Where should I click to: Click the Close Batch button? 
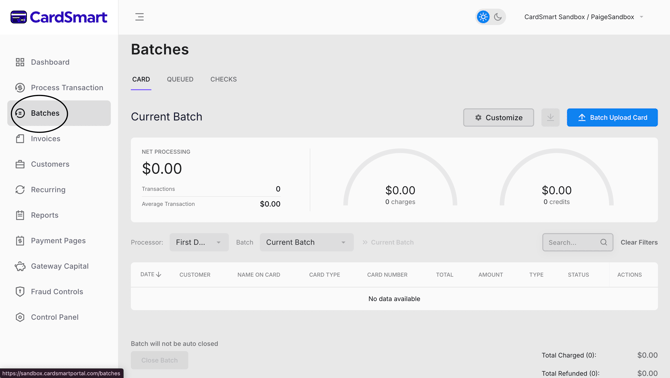[x=159, y=360]
